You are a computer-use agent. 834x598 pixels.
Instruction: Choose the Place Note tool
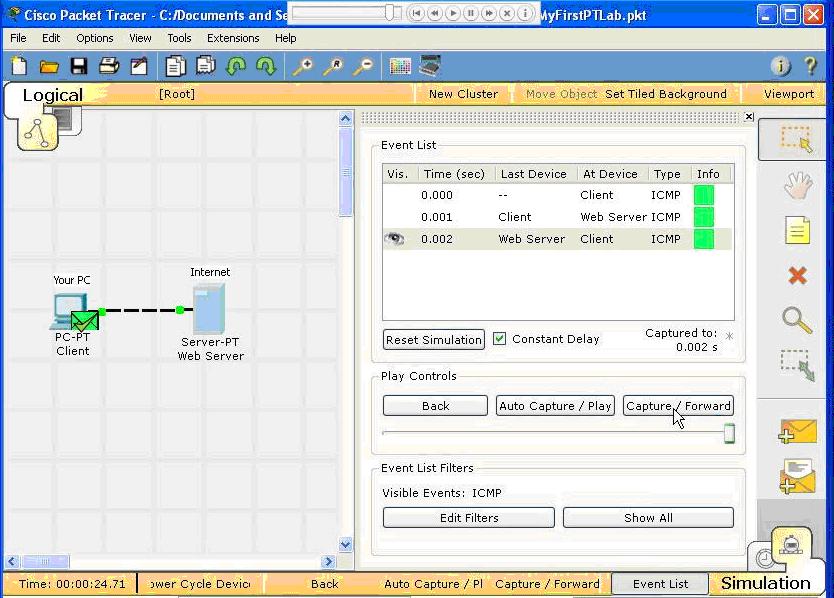point(797,230)
